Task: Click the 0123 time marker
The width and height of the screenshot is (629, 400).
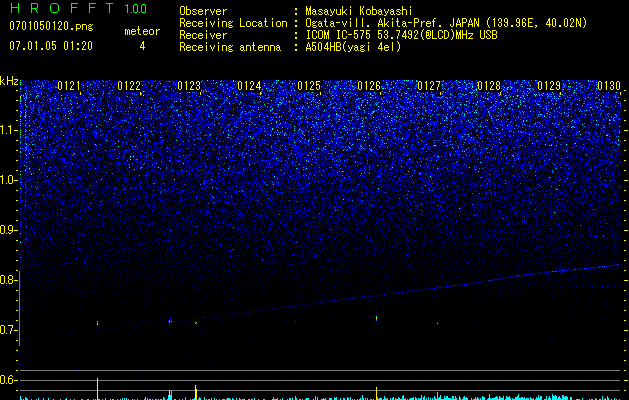Action: click(x=189, y=86)
